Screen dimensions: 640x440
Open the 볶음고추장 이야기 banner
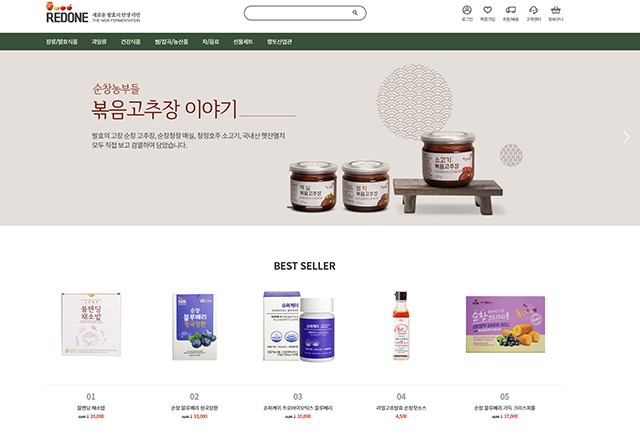coord(320,138)
